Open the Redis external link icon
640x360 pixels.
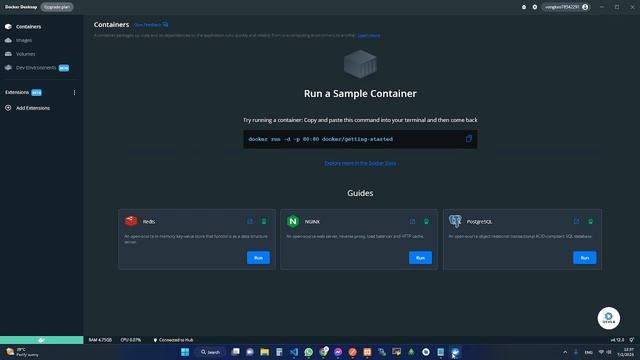click(x=250, y=221)
